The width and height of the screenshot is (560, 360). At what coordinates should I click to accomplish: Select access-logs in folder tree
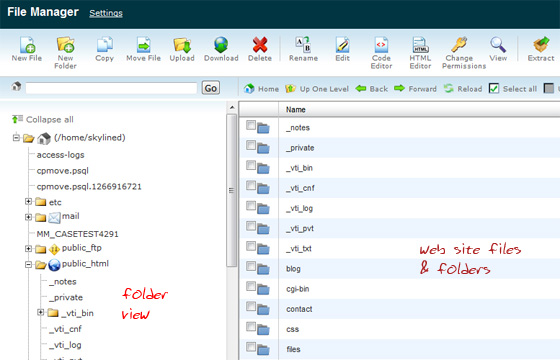coord(60,155)
